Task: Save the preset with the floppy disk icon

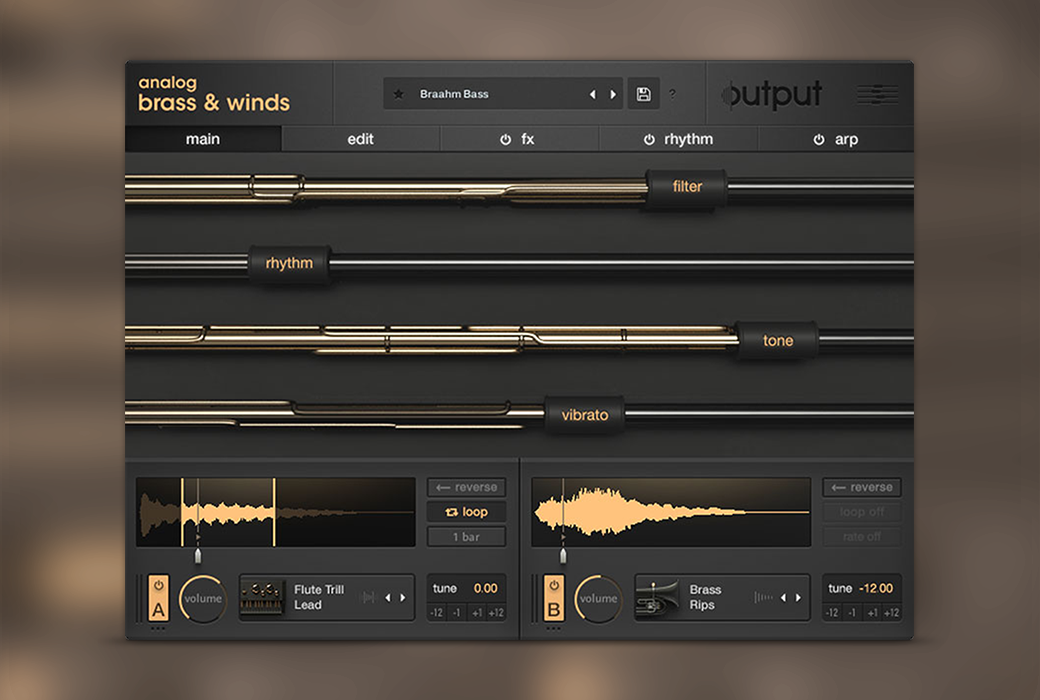Action: (643, 94)
